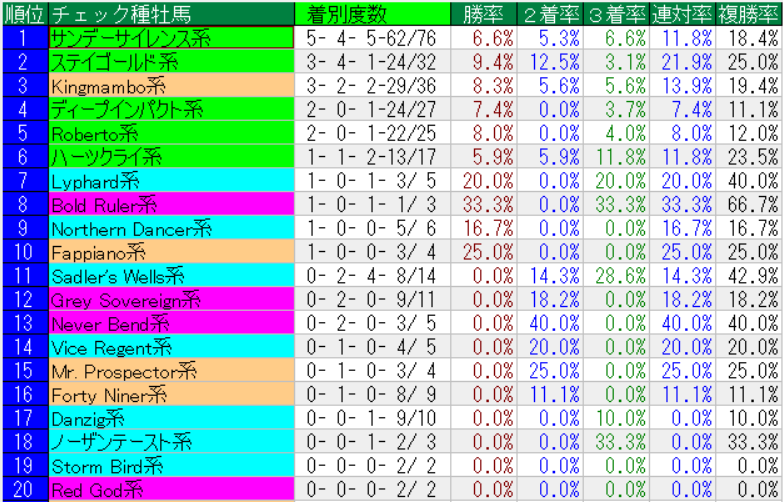Click the 順位 column header

(x=23, y=13)
